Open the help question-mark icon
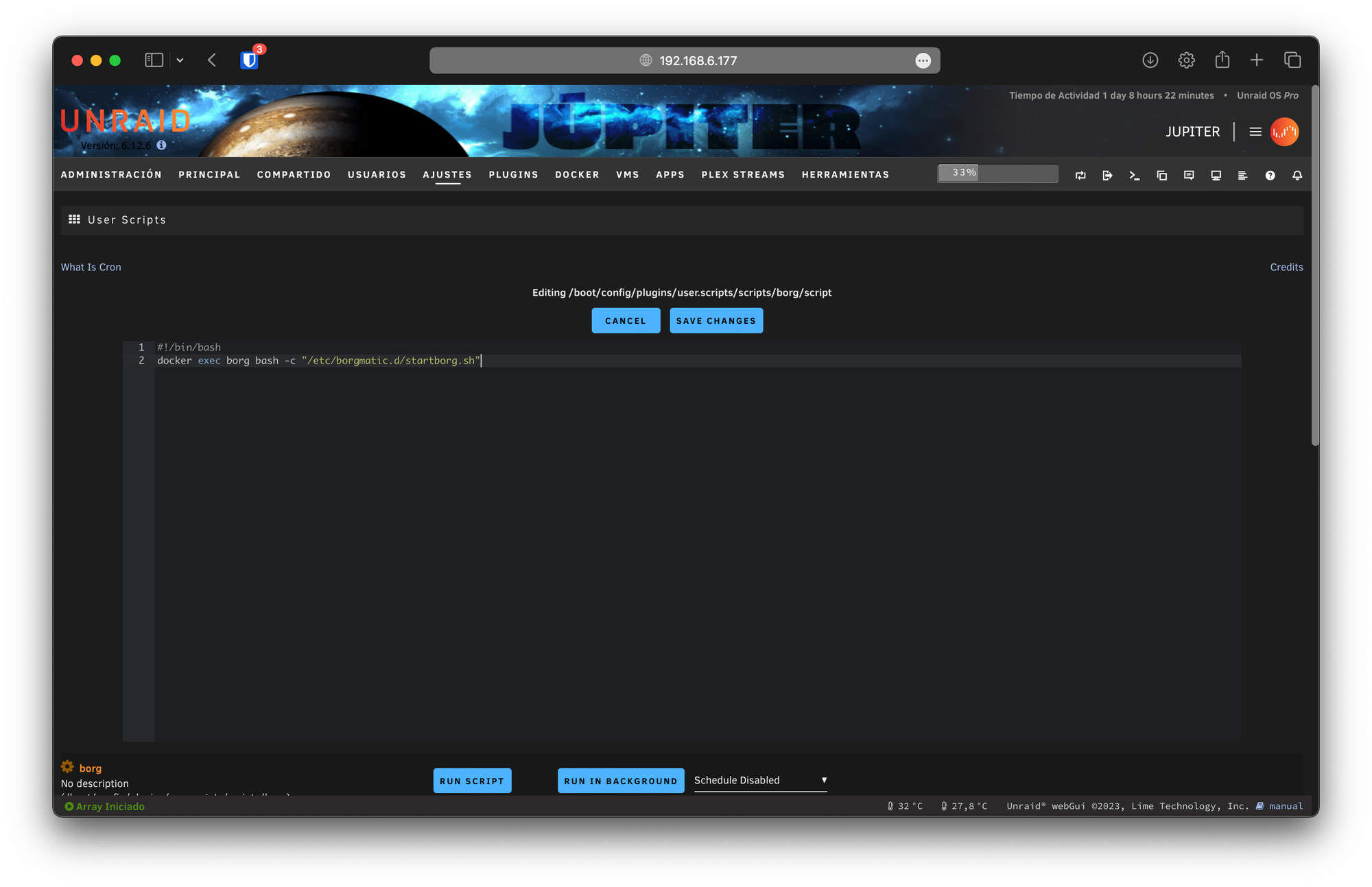 coord(1270,176)
